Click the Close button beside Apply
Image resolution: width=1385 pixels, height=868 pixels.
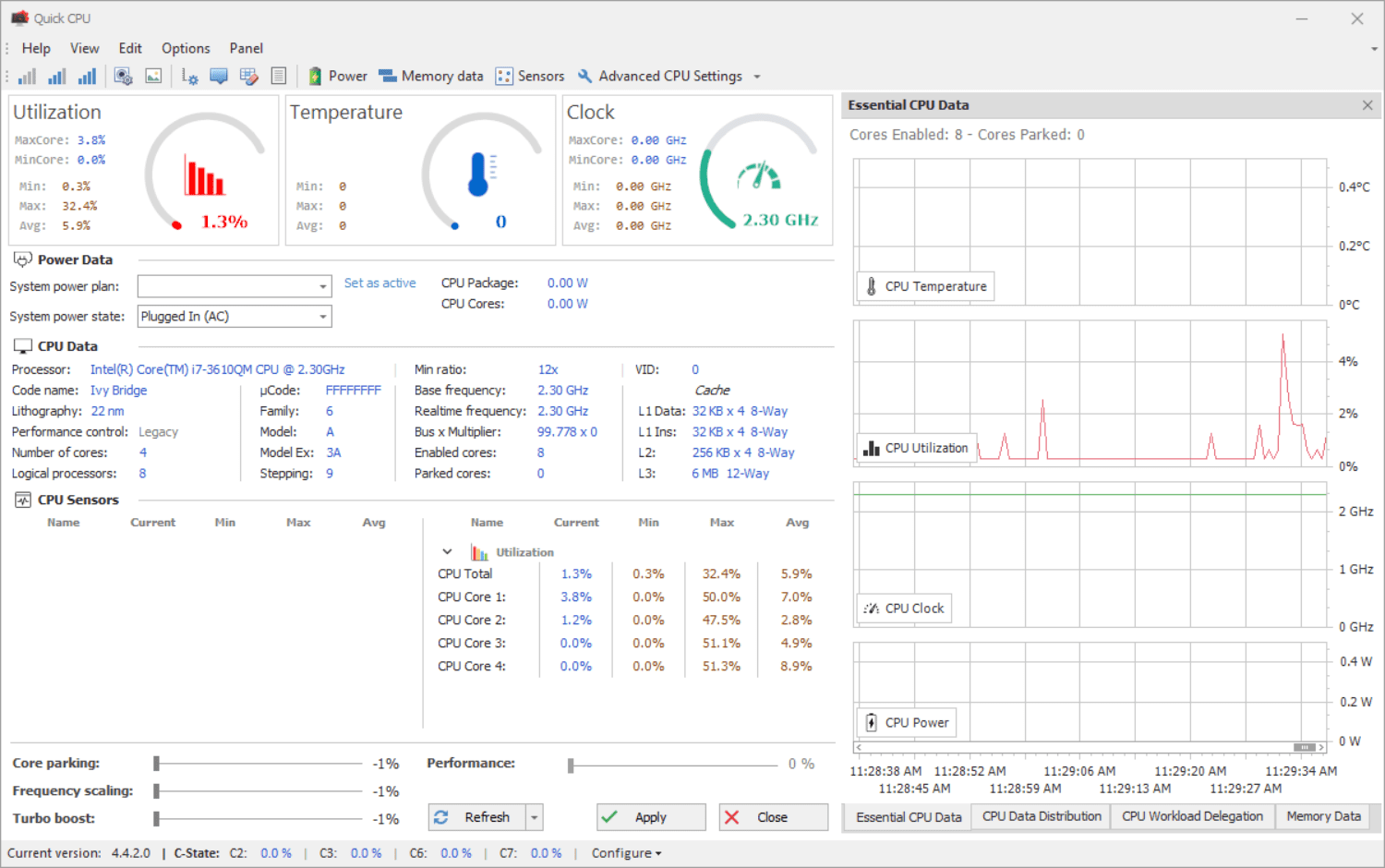(x=773, y=817)
